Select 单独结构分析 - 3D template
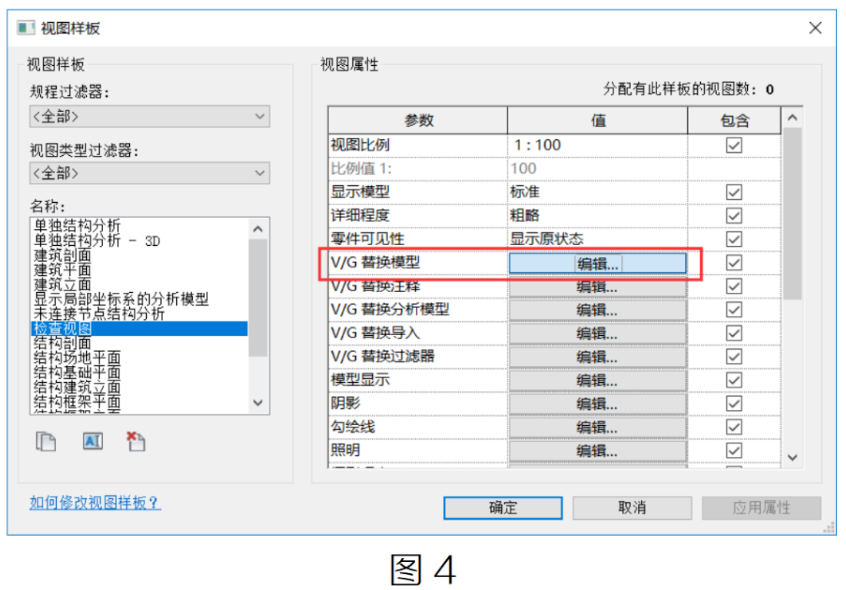 [139, 241]
